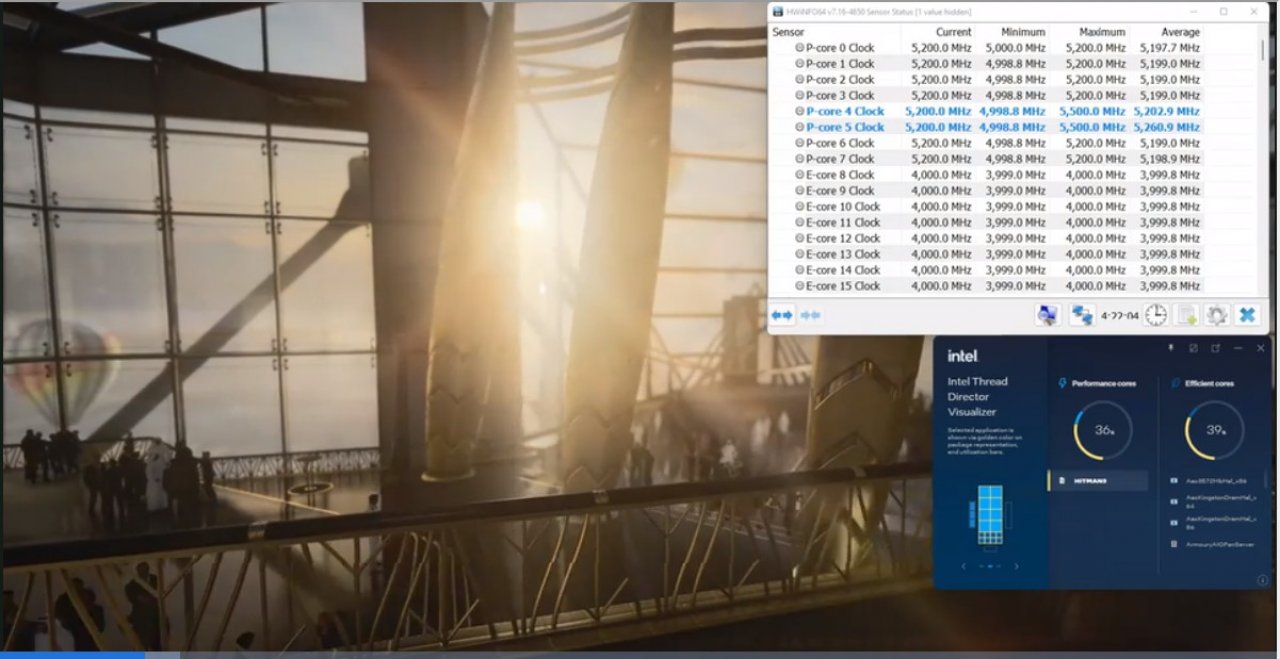The height and width of the screenshot is (659, 1280).
Task: Go to next page in Thread Director
Action: tap(1017, 566)
